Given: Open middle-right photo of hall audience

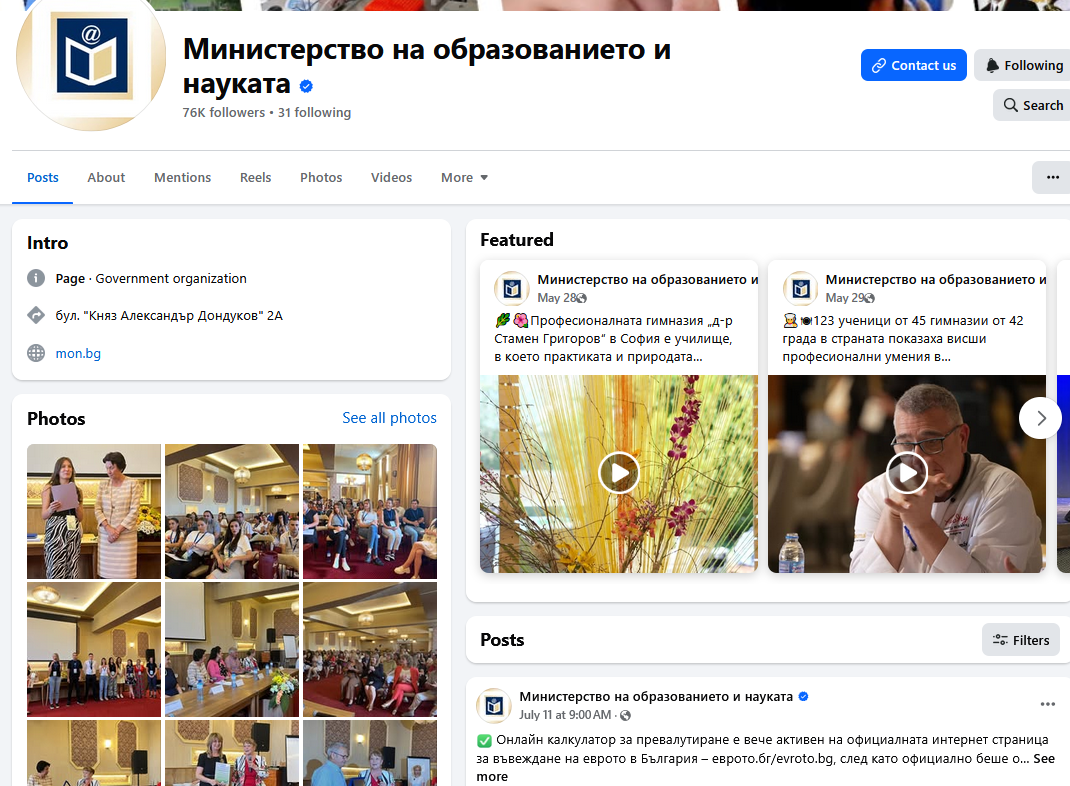Looking at the screenshot, I should tap(370, 650).
